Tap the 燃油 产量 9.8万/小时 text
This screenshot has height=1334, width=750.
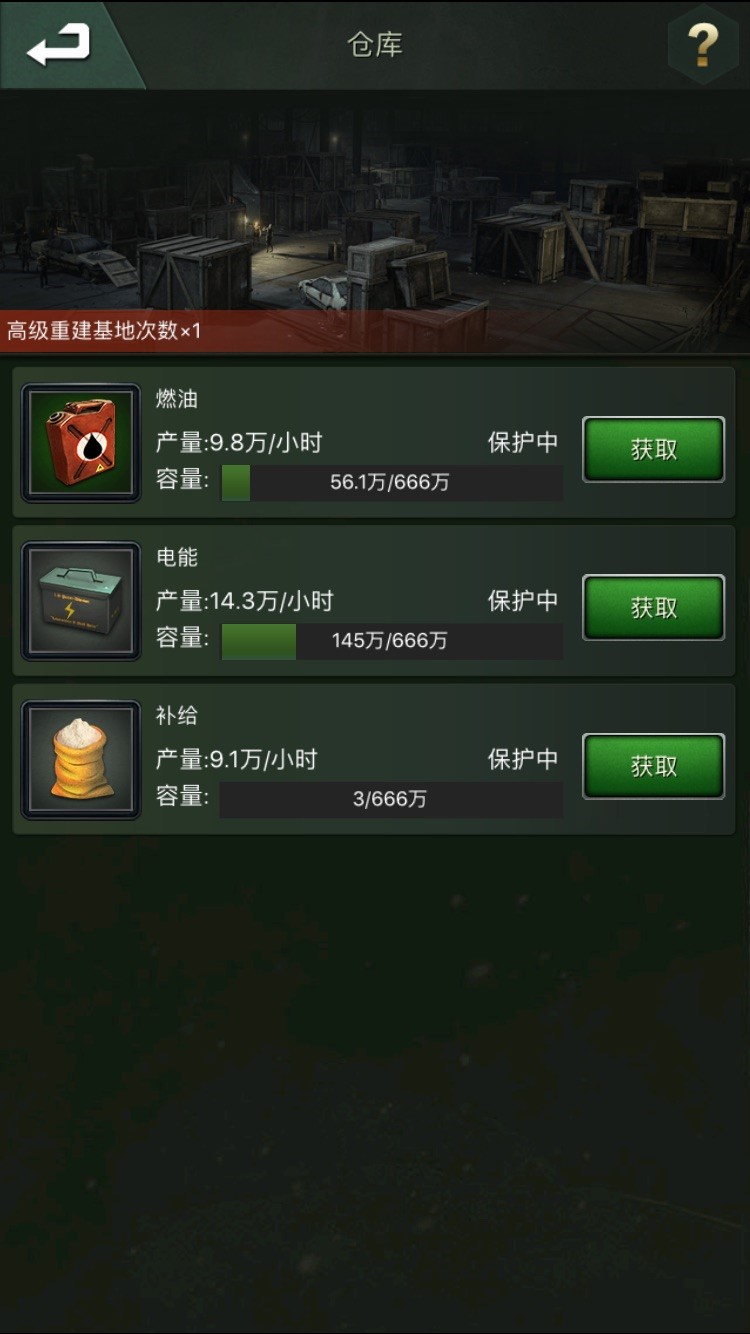240,443
